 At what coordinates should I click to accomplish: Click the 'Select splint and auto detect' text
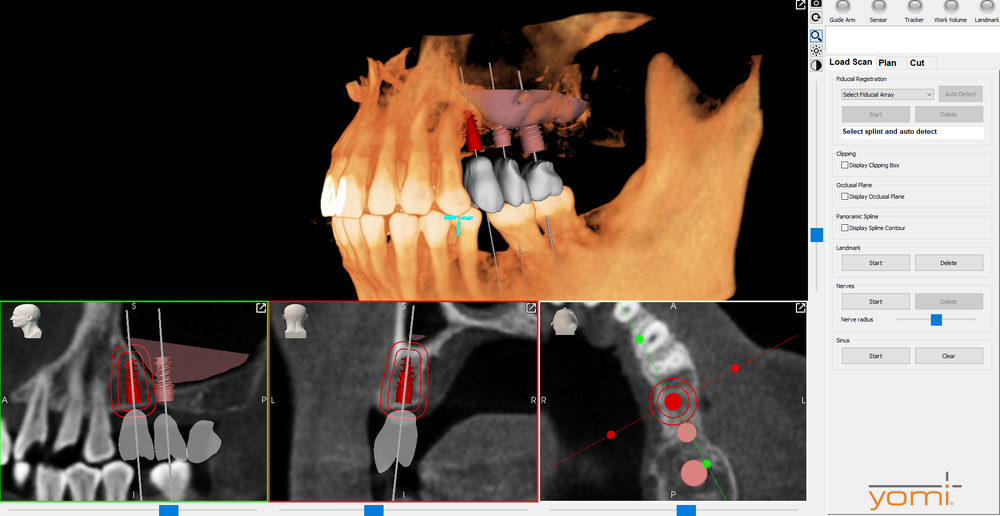(x=890, y=132)
